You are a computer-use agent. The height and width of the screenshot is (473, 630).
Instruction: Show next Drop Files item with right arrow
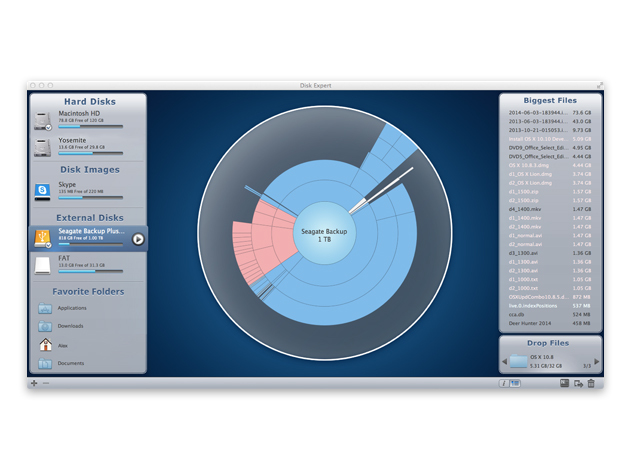click(x=597, y=362)
